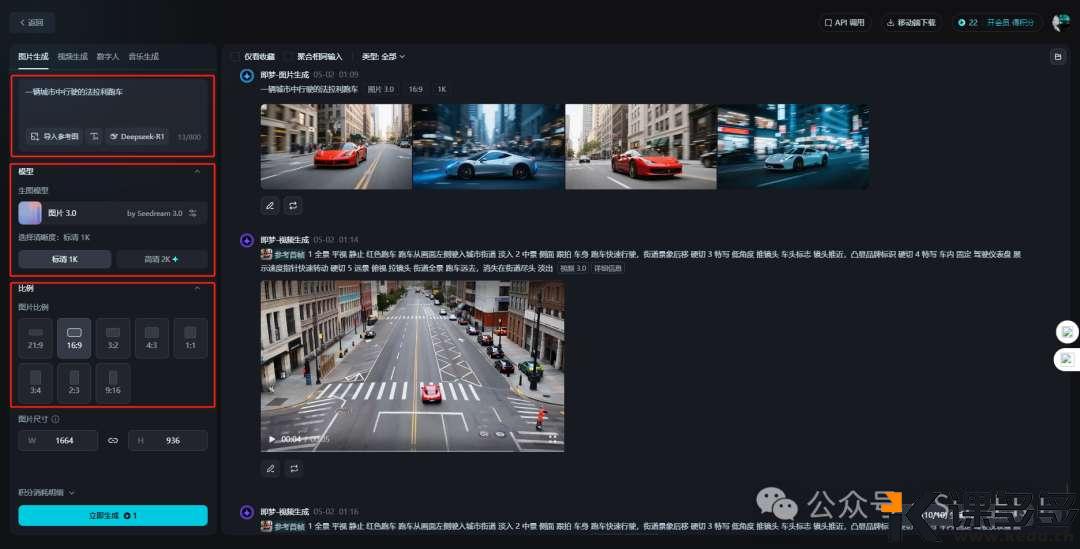Click the width-height link icon
Image resolution: width=1080 pixels, height=549 pixels.
[x=113, y=440]
